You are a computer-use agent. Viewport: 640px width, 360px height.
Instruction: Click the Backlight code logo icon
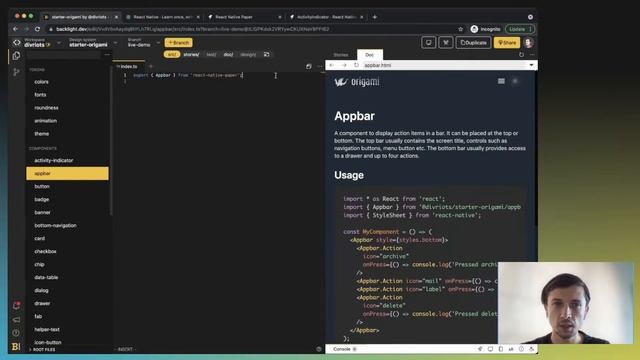click(16, 42)
